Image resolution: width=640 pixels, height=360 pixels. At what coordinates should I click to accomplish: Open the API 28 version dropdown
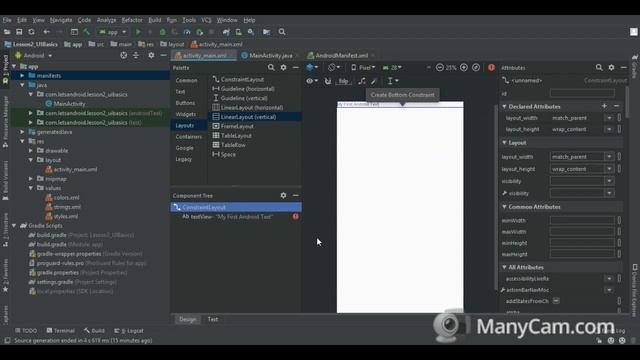pos(392,67)
